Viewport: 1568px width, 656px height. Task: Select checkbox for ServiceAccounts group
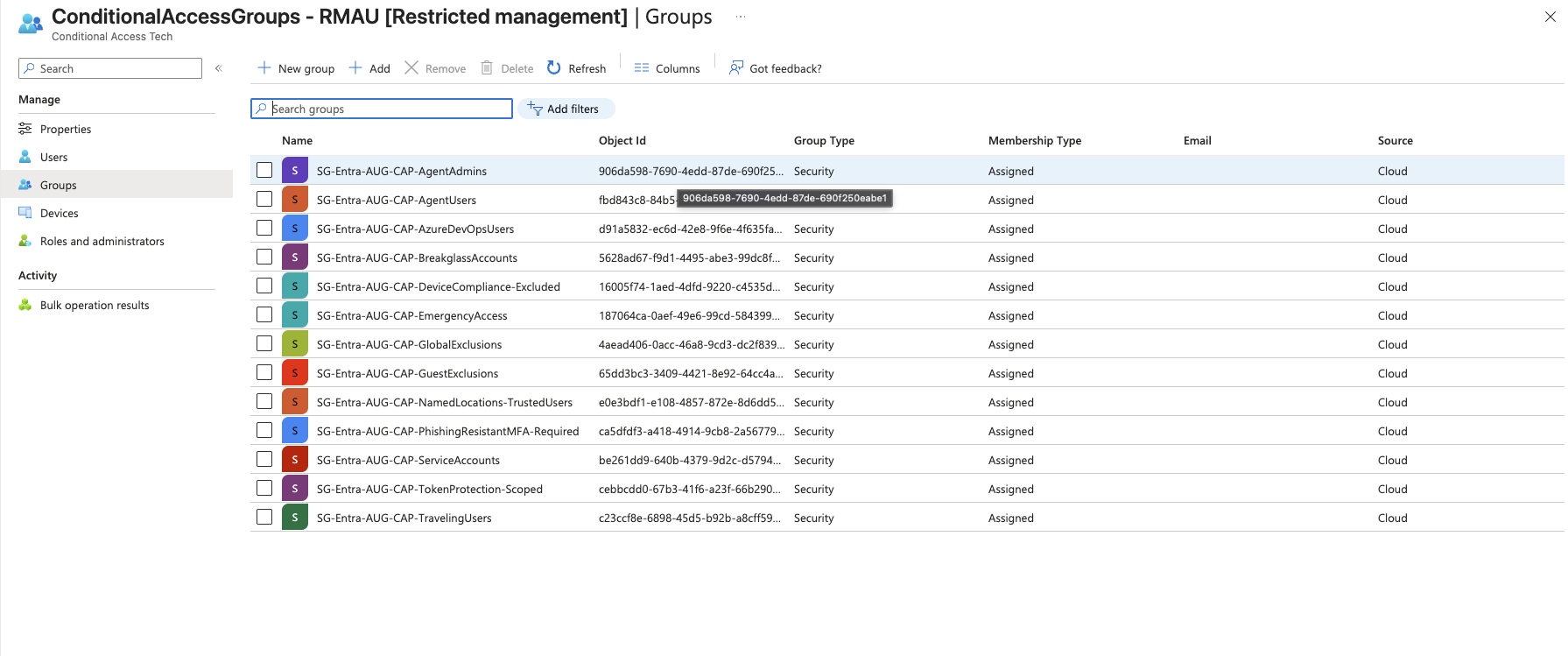[264, 459]
